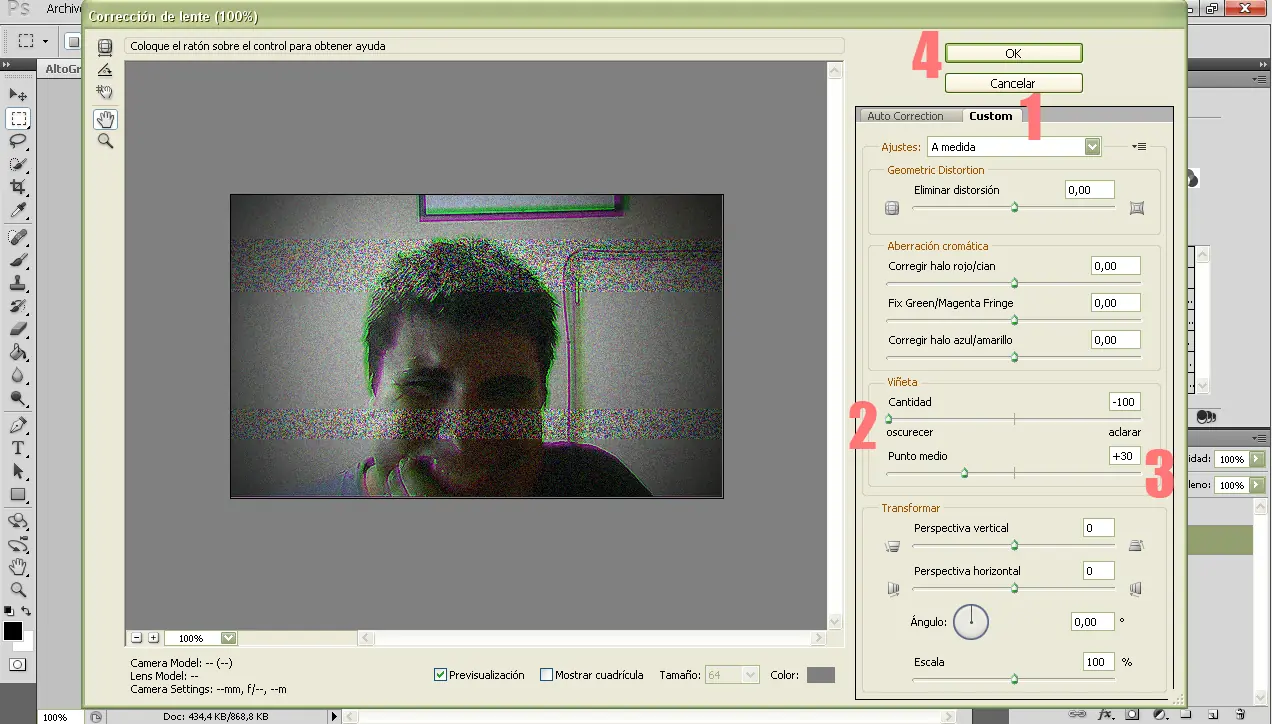Open the preview zoom 100% dropdown

(228, 638)
